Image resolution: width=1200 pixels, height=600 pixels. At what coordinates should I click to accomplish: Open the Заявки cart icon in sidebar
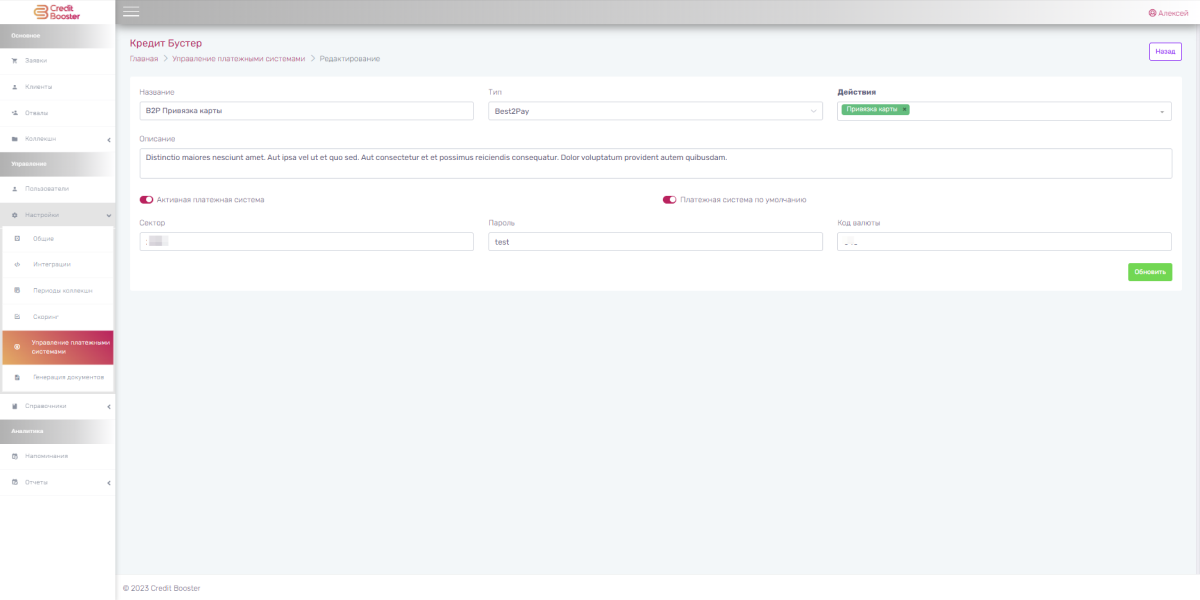pyautogui.click(x=15, y=61)
